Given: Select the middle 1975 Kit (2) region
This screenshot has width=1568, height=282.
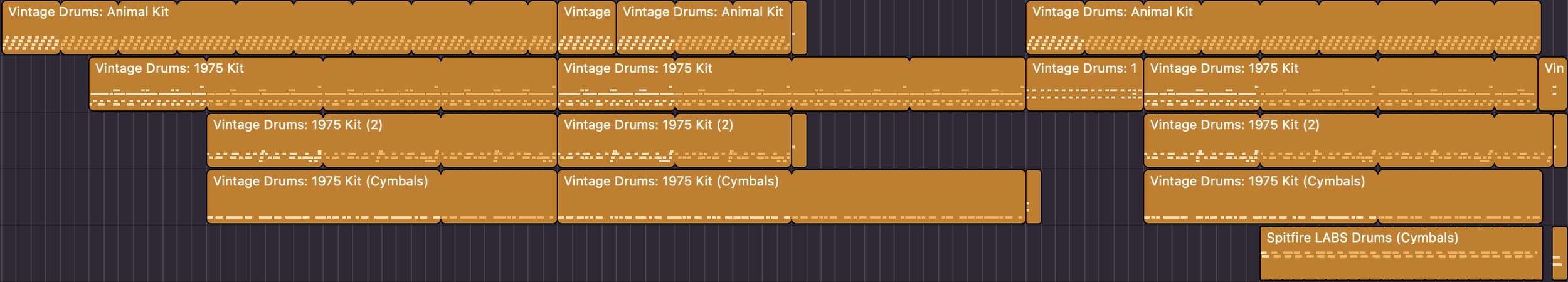Looking at the screenshot, I should pos(675,140).
